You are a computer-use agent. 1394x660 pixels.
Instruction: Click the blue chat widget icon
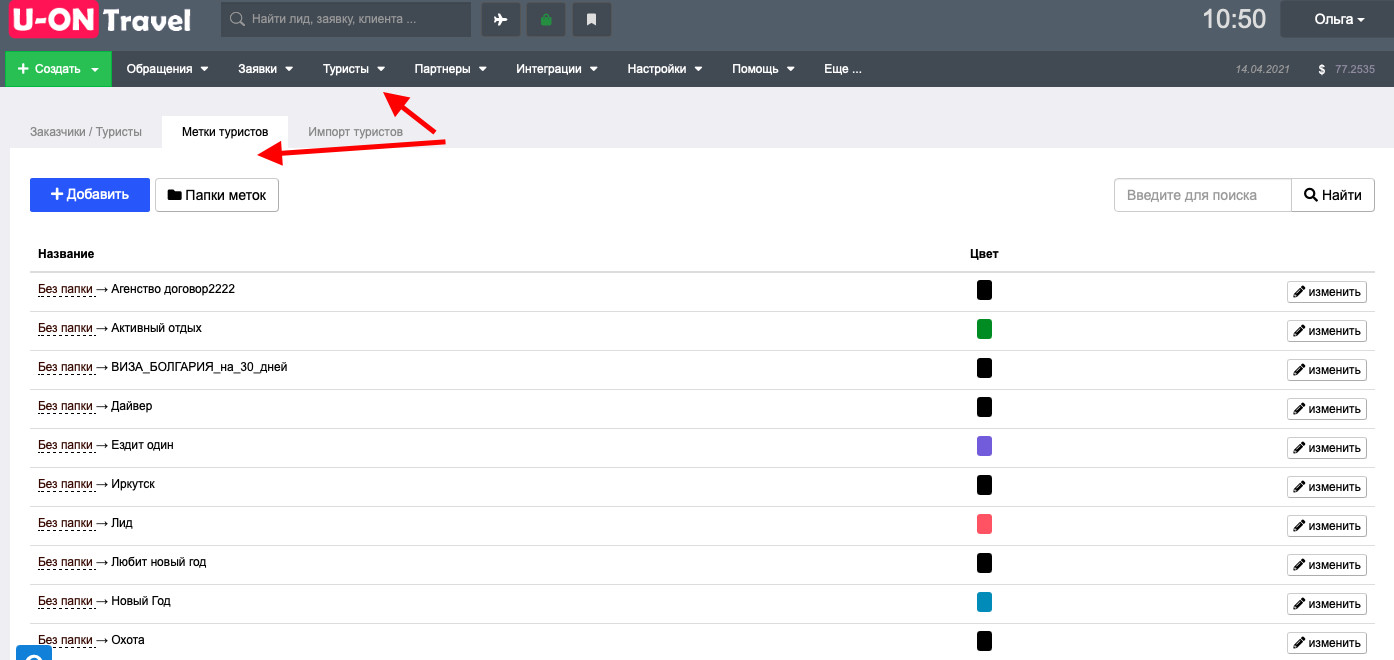tap(34, 654)
